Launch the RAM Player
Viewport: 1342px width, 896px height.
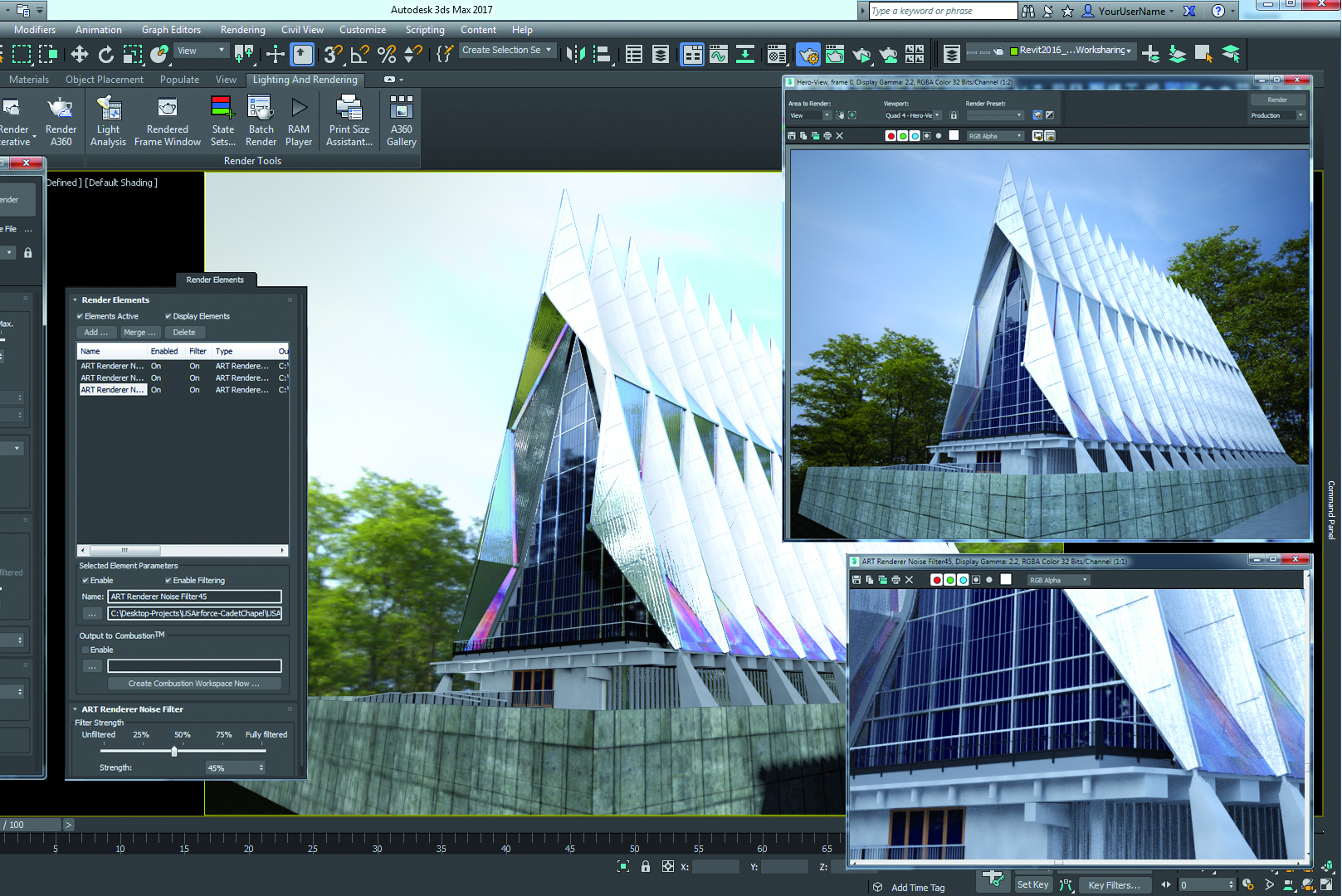click(x=298, y=120)
